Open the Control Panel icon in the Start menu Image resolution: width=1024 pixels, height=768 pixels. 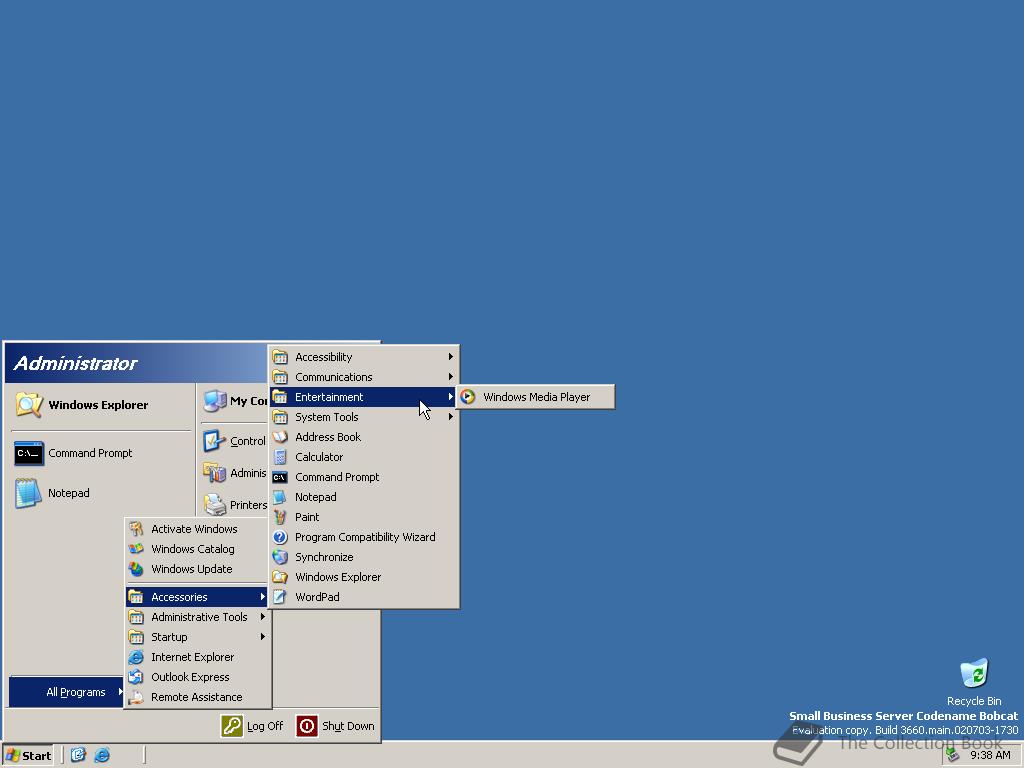click(x=214, y=441)
